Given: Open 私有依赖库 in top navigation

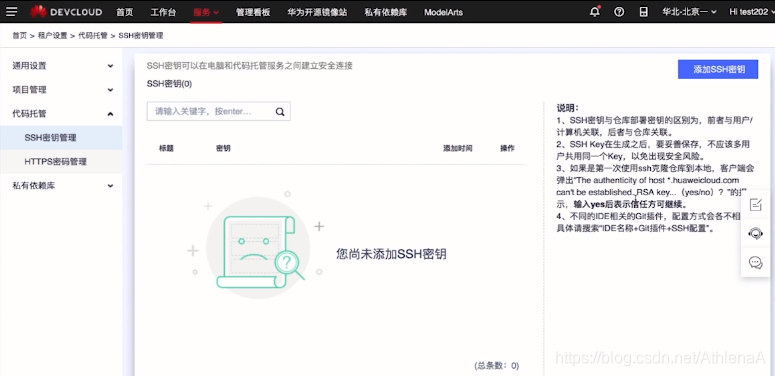Looking at the screenshot, I should coord(386,12).
